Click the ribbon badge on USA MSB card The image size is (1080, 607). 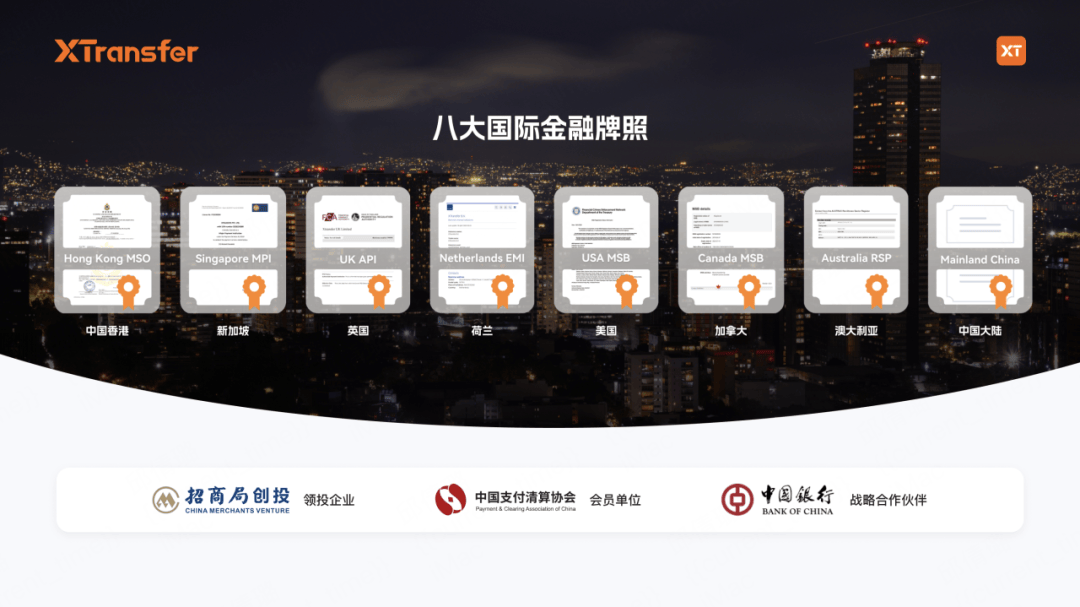(x=627, y=291)
